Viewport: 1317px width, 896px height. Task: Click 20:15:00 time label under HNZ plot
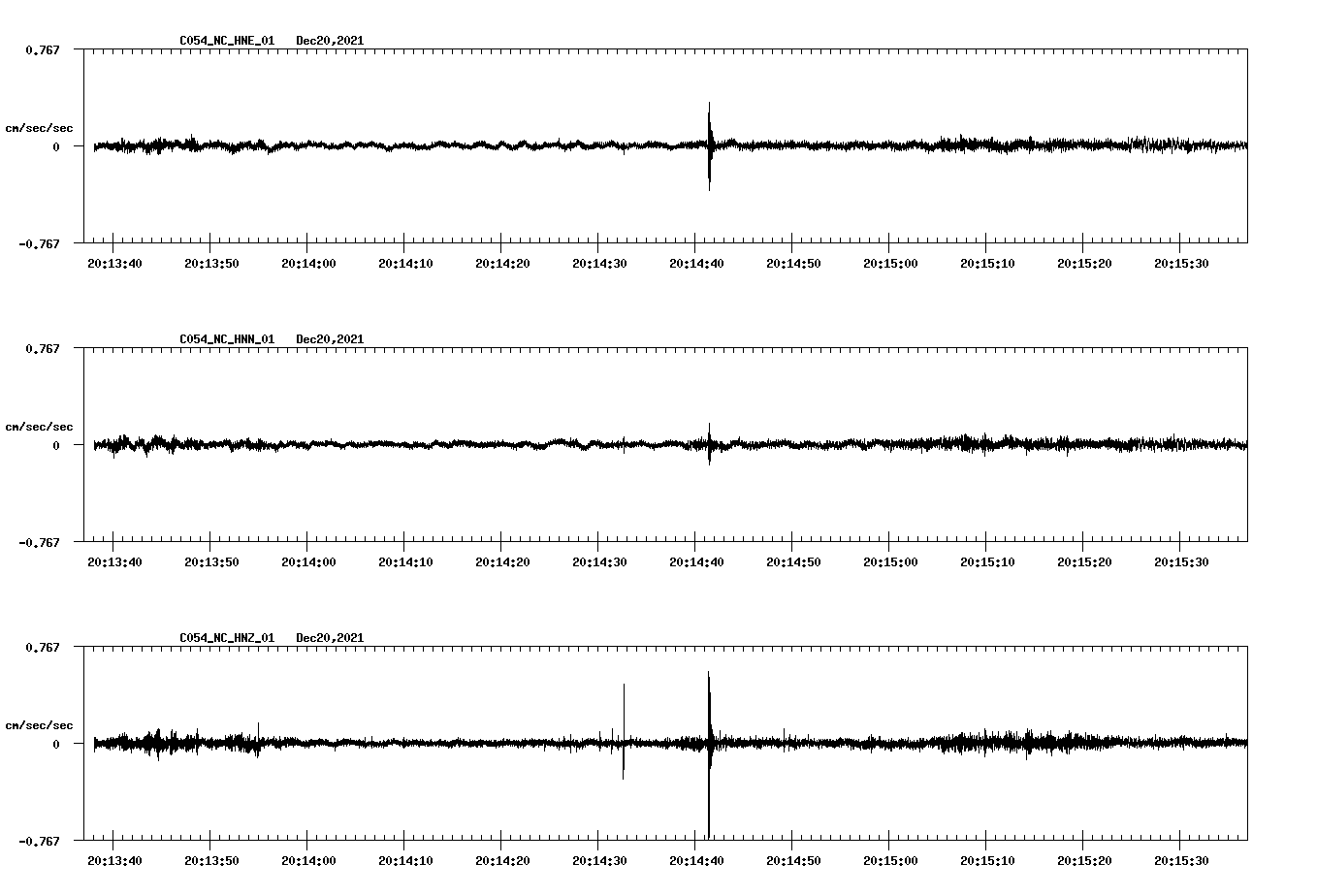[x=890, y=860]
